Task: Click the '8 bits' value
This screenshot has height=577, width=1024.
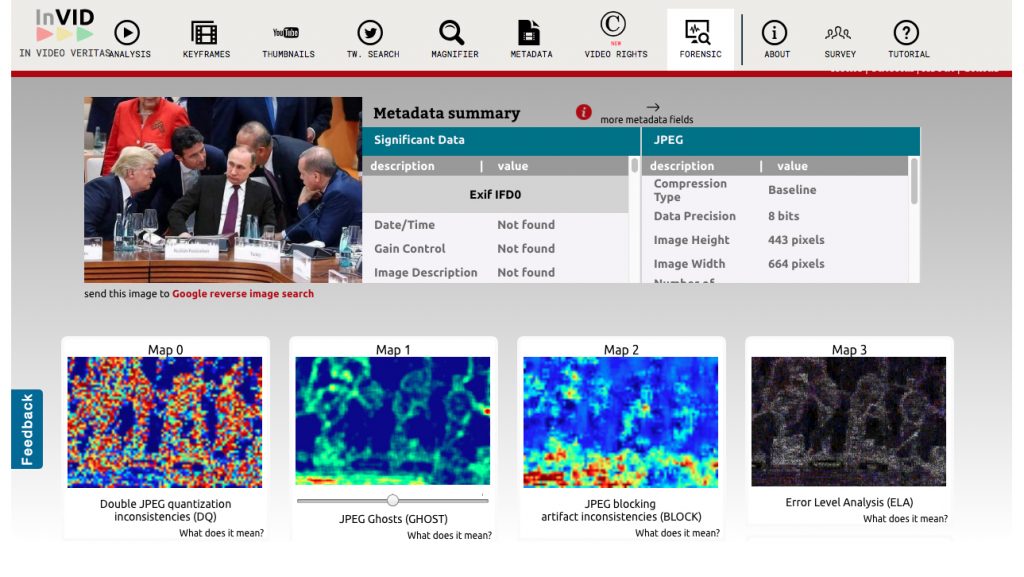Action: click(784, 216)
